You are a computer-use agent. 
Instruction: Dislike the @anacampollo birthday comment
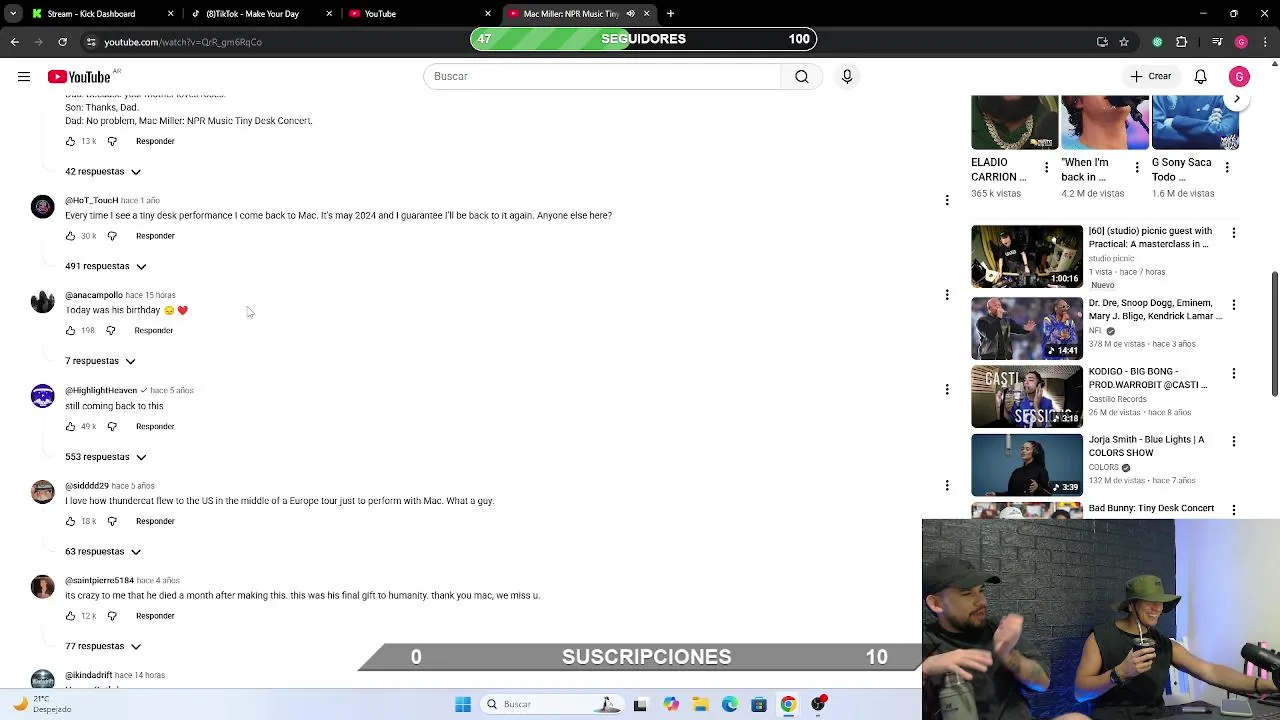(x=111, y=330)
